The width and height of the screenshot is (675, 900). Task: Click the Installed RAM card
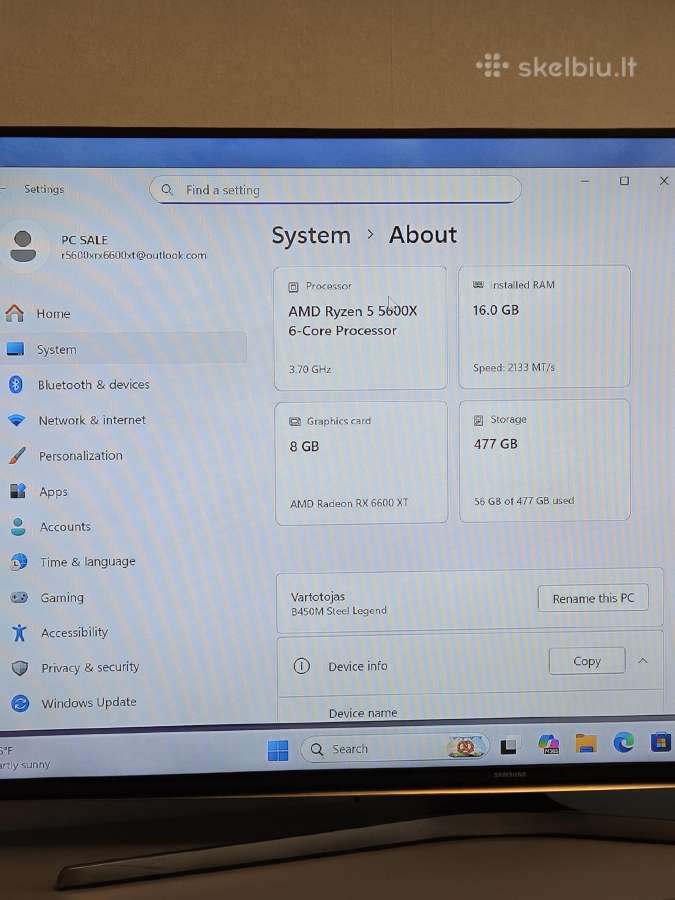pos(544,326)
